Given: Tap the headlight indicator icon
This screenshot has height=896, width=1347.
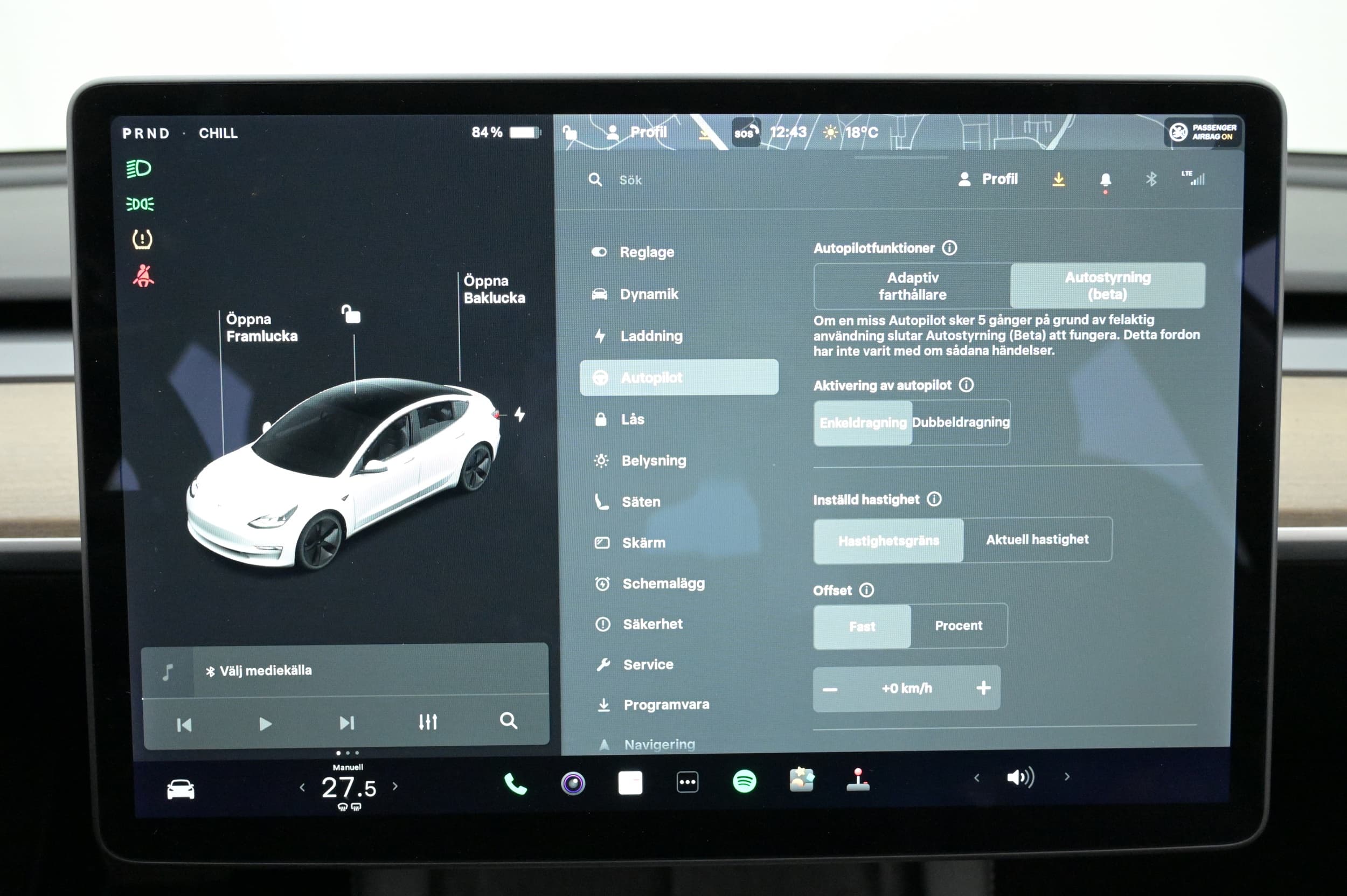Looking at the screenshot, I should point(139,168).
